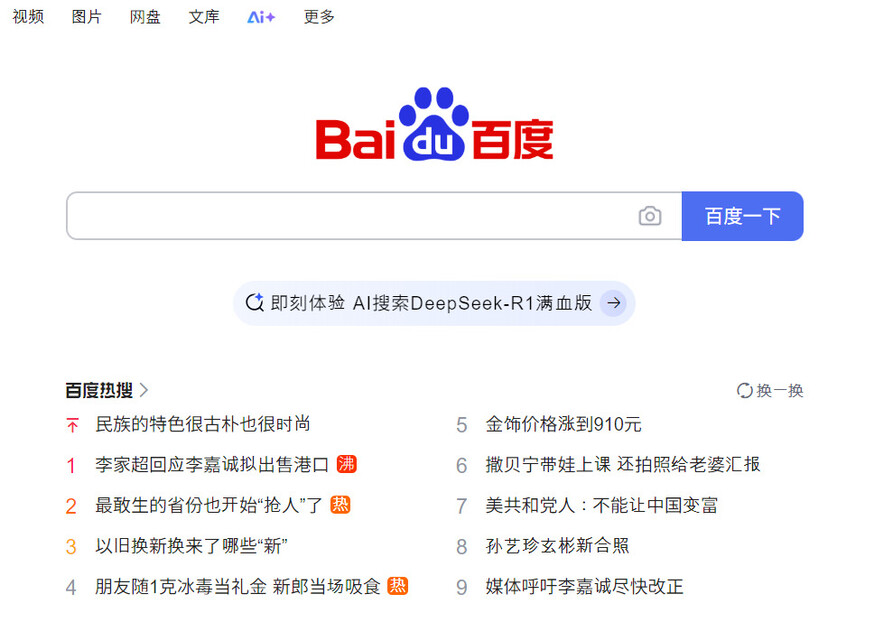Open 孙艺珍玄彬新合照 headline

point(557,546)
